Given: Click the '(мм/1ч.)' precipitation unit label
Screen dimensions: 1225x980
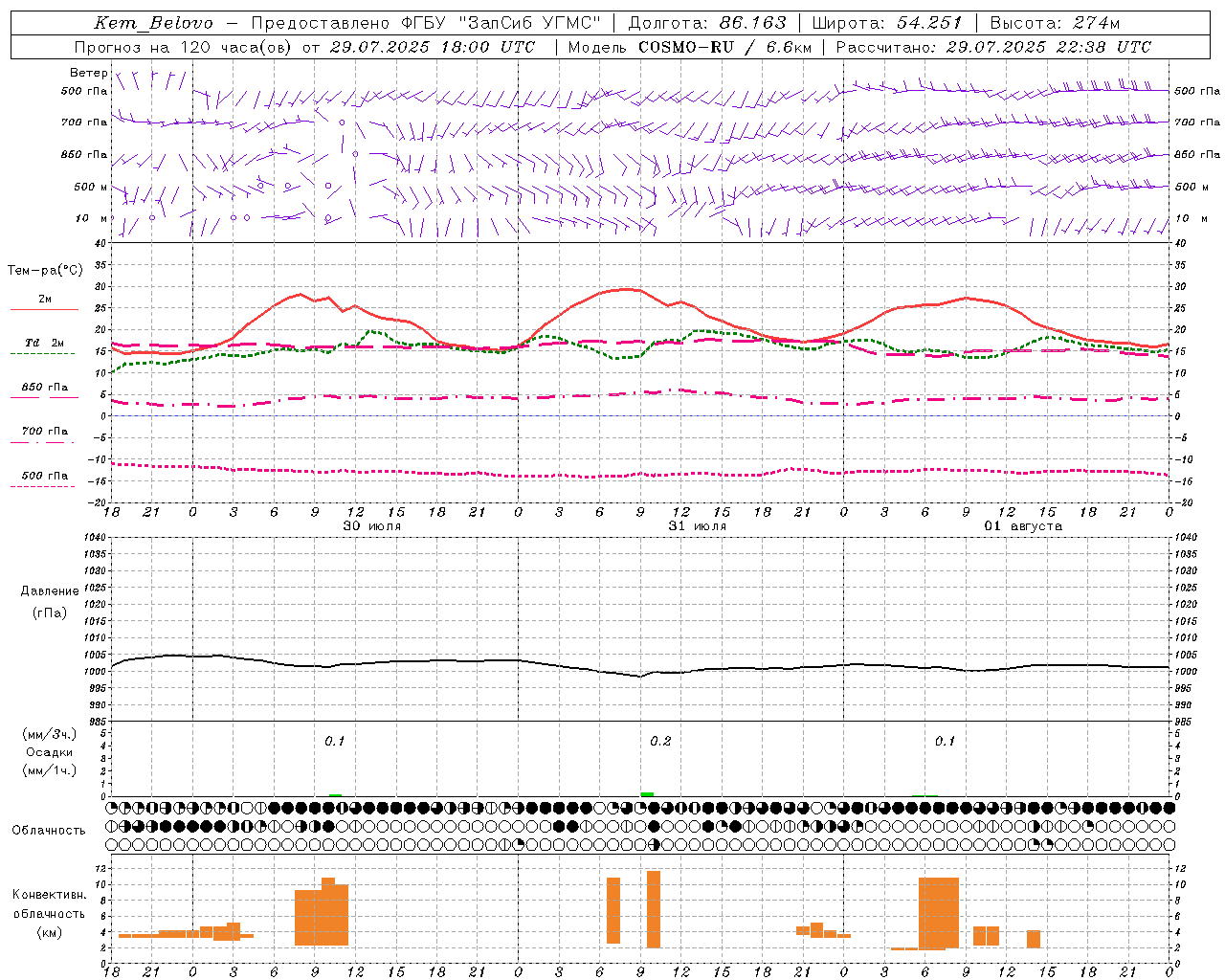Looking at the screenshot, I should [x=50, y=770].
